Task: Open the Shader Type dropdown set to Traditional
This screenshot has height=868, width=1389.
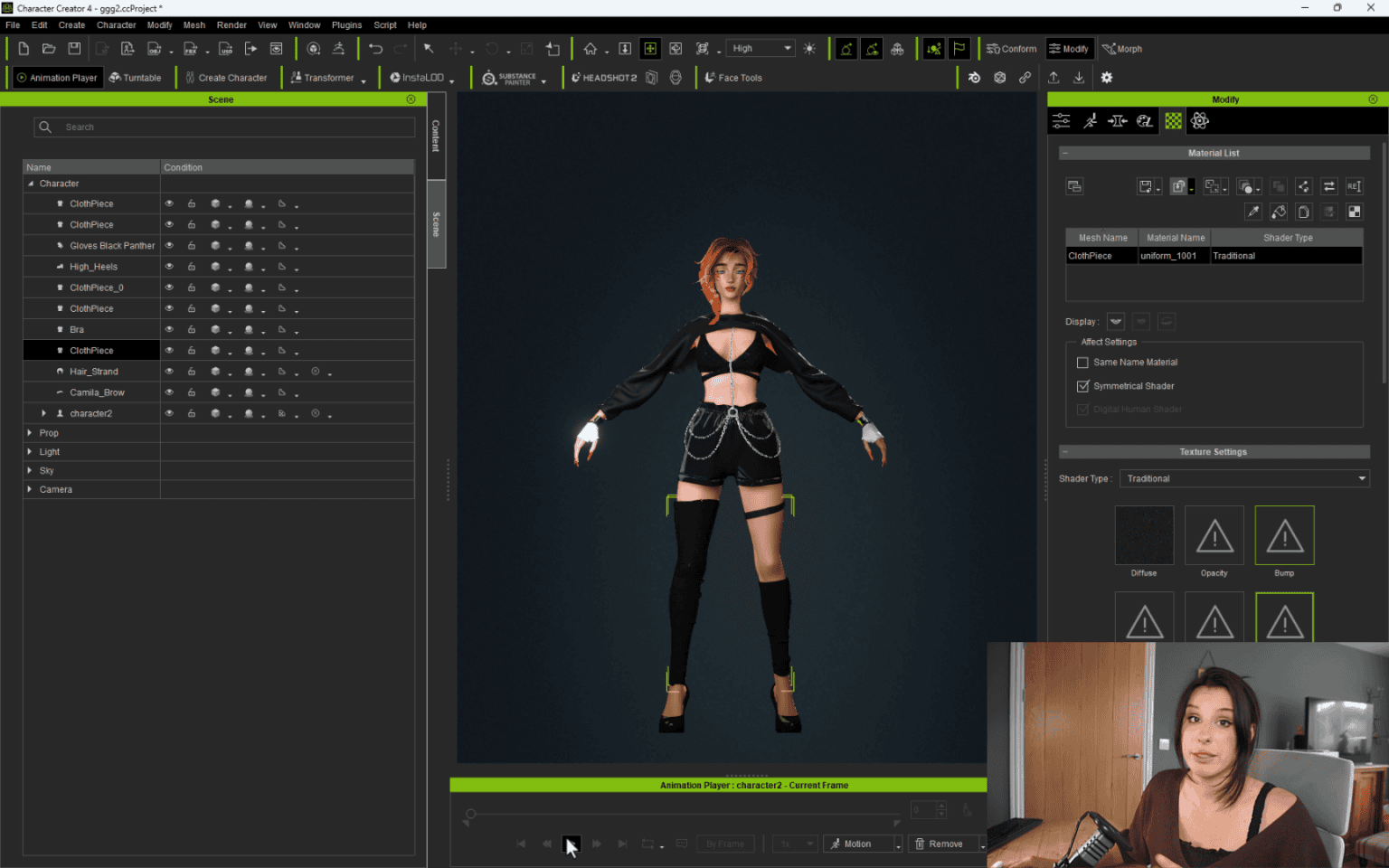Action: (x=1244, y=478)
